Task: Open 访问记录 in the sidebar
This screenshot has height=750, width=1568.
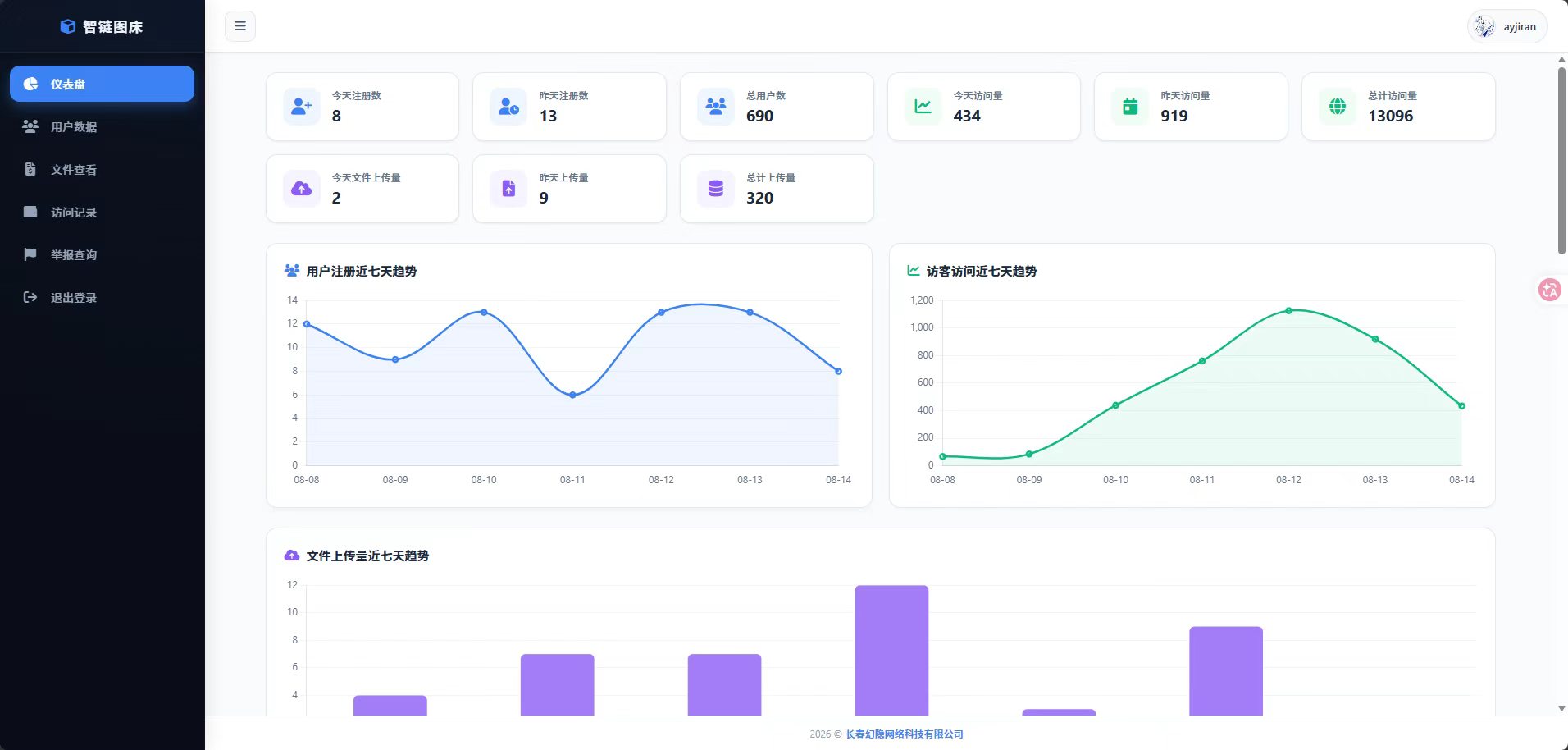Action: pyautogui.click(x=102, y=212)
